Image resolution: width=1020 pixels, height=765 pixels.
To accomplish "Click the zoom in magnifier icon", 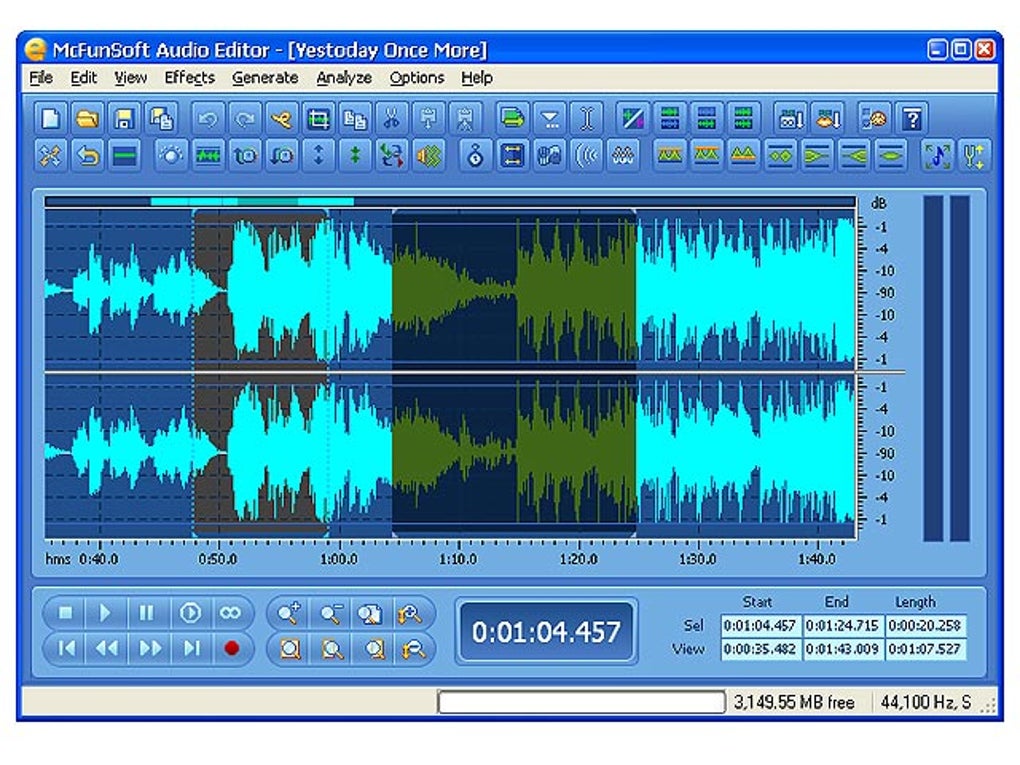I will tap(290, 613).
